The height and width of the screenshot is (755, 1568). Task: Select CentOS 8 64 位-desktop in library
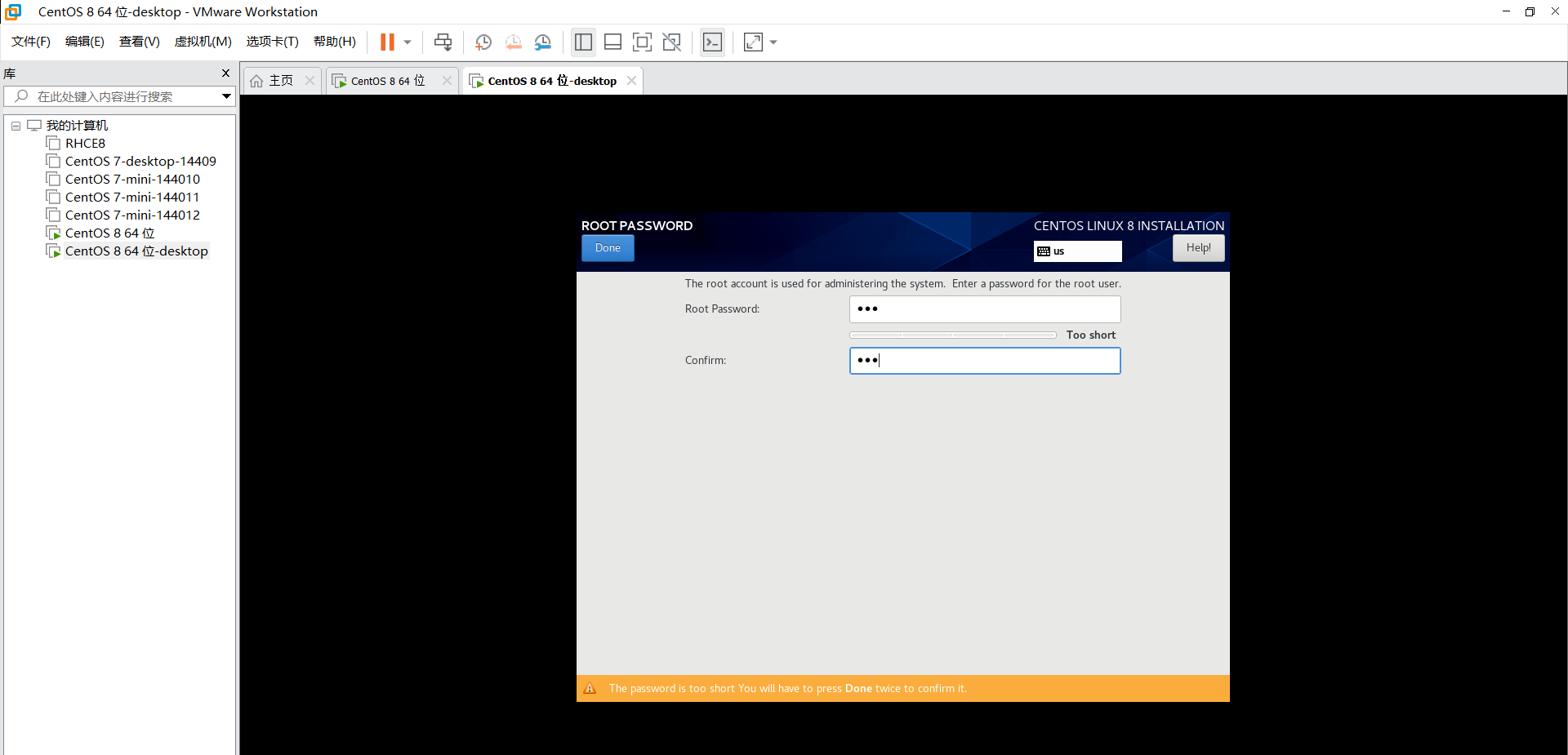pos(136,251)
